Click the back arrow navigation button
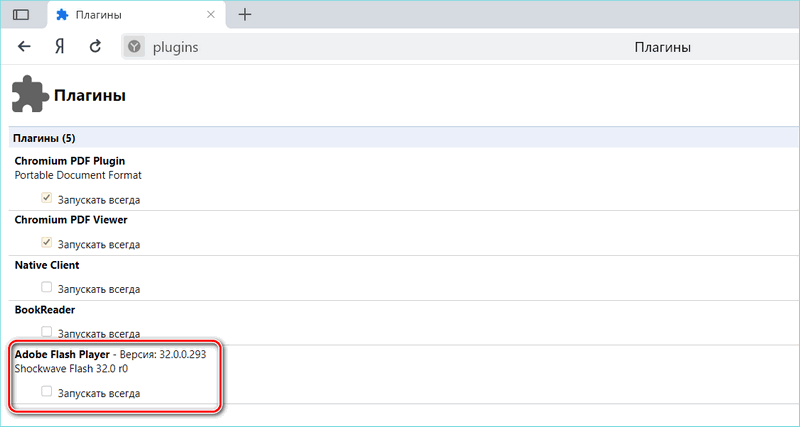The height and width of the screenshot is (427, 800). pyautogui.click(x=25, y=47)
